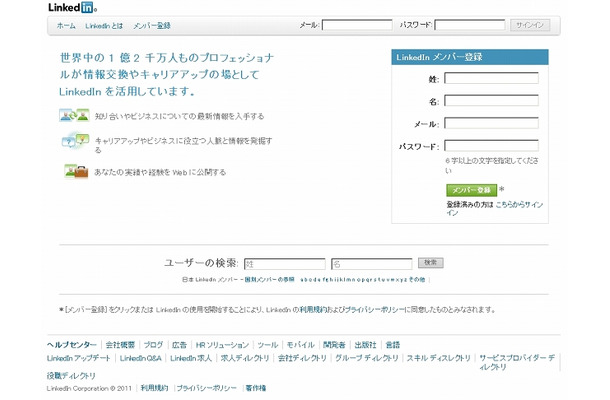Open 広告 footer link
This screenshot has width=610, height=400.
179,345
